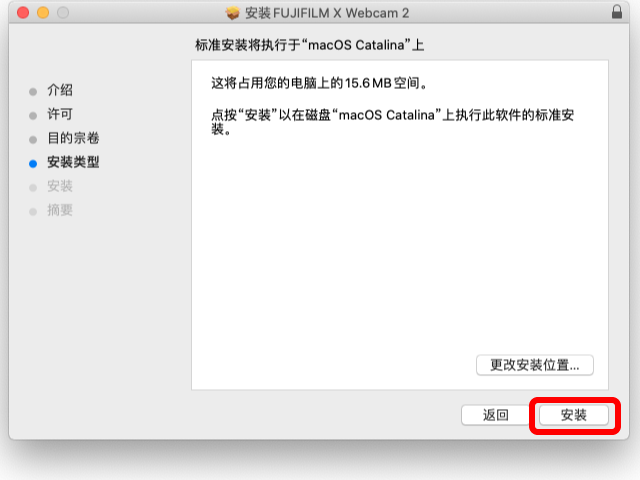Click the 返回 back button
640x480 pixels.
[x=496, y=415]
